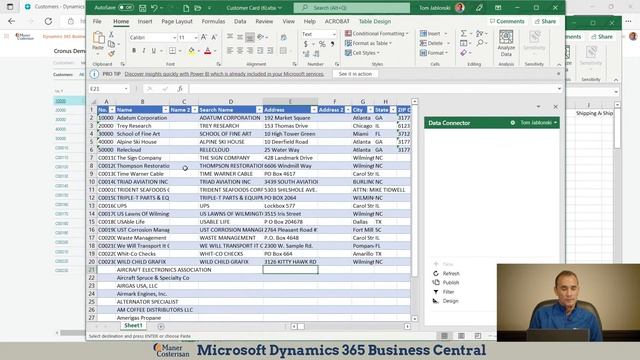Apply Percent Style format
This screenshot has height=360, width=640.
(322, 44)
